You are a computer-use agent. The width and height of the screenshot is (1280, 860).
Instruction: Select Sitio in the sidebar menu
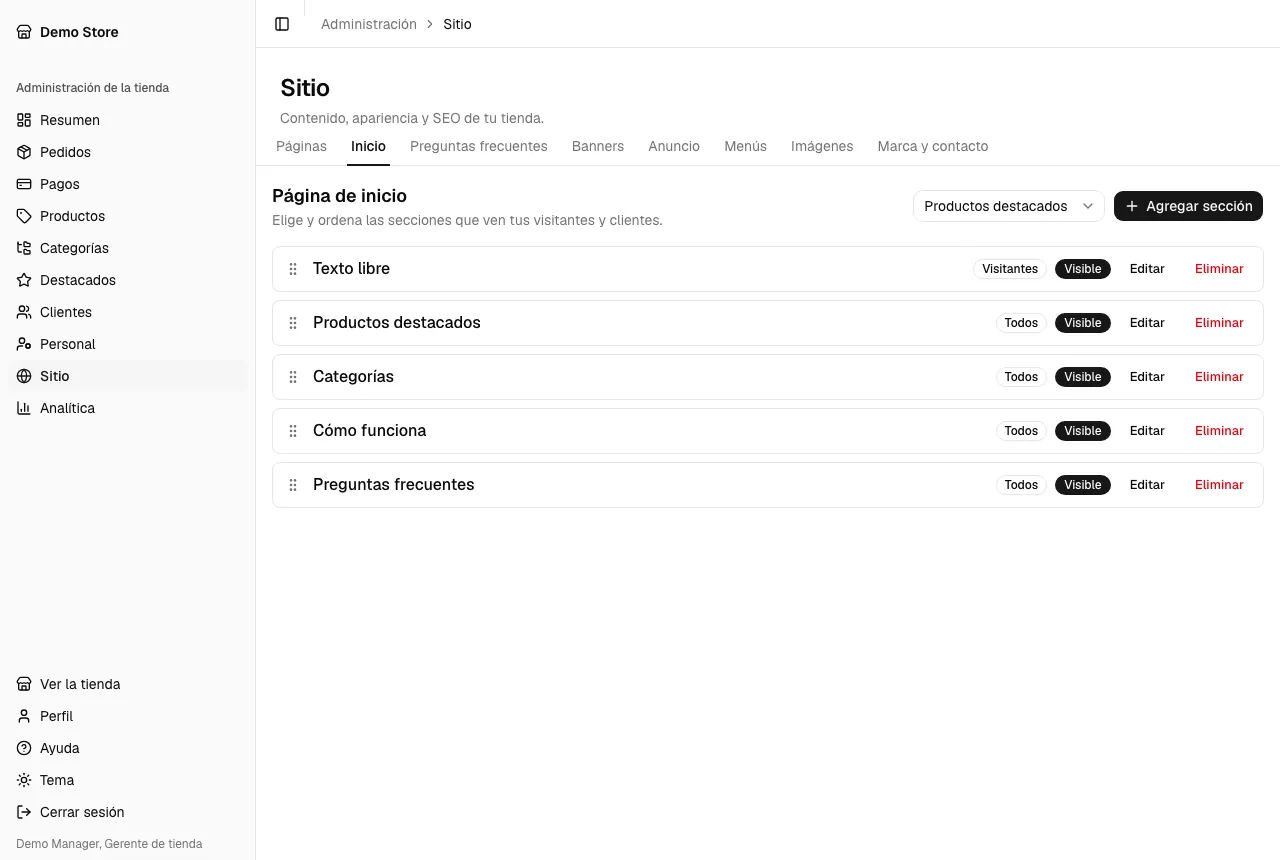[x=128, y=376]
